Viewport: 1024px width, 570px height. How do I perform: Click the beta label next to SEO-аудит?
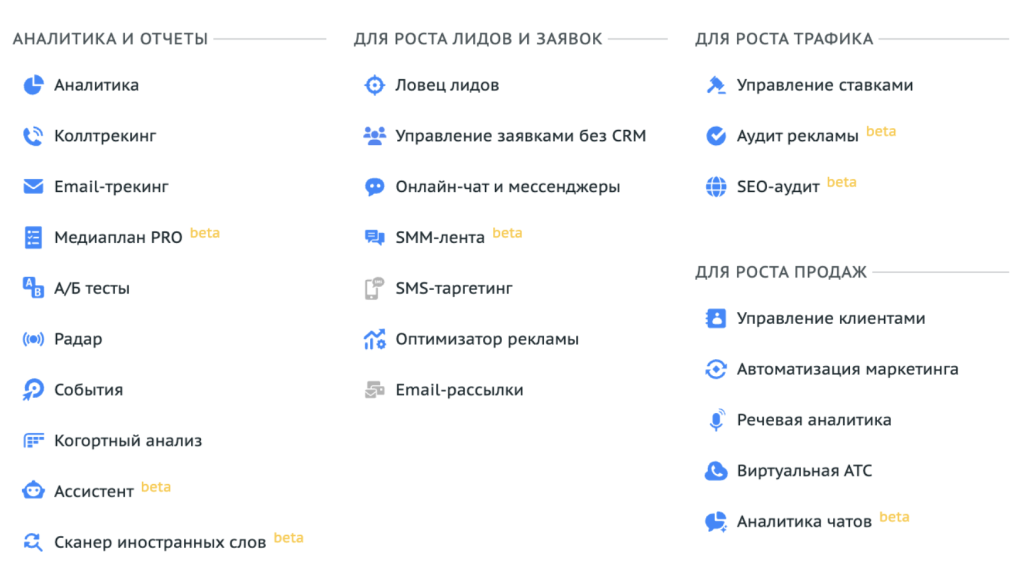[x=842, y=182]
